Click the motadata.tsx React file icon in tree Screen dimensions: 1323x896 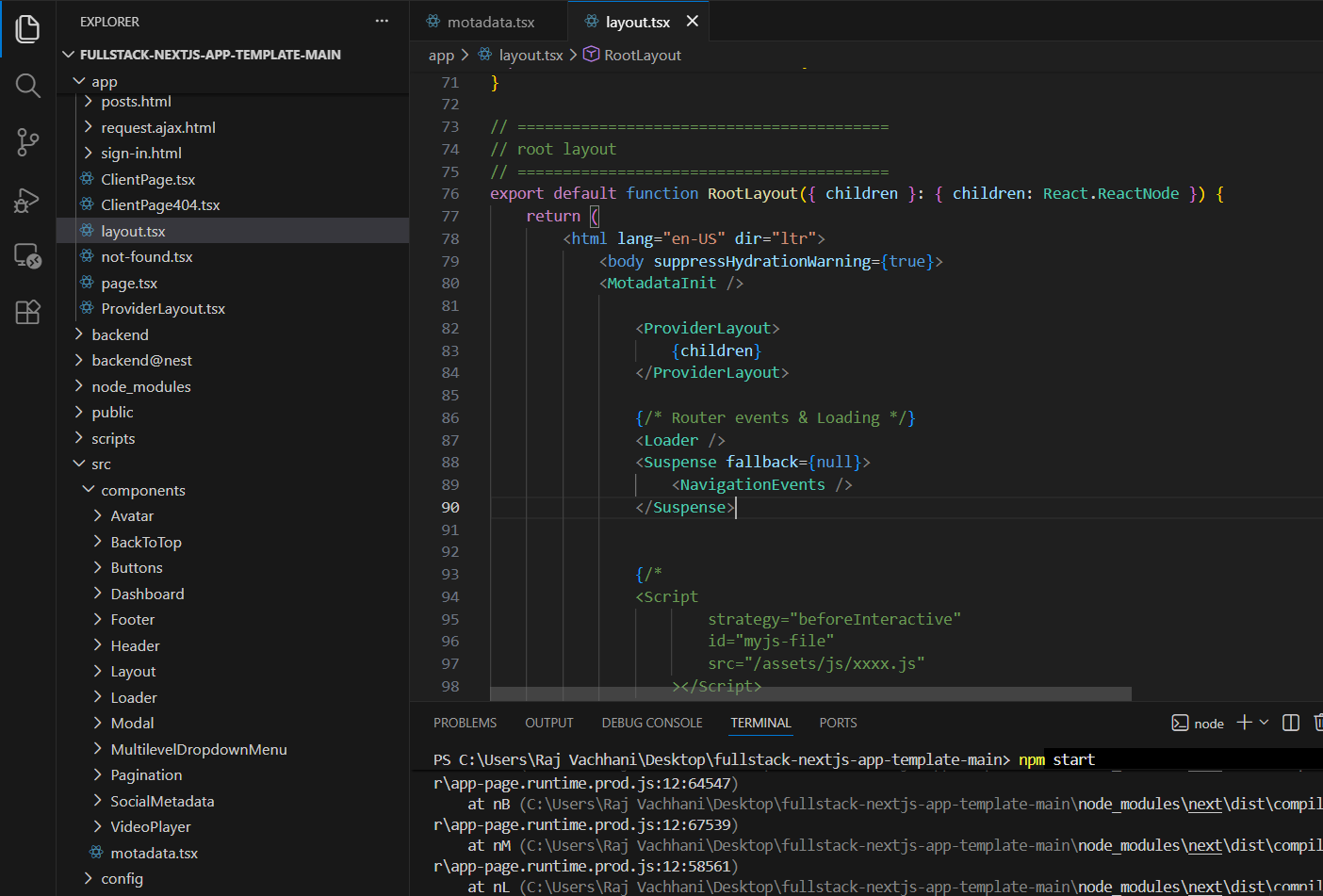[x=96, y=853]
